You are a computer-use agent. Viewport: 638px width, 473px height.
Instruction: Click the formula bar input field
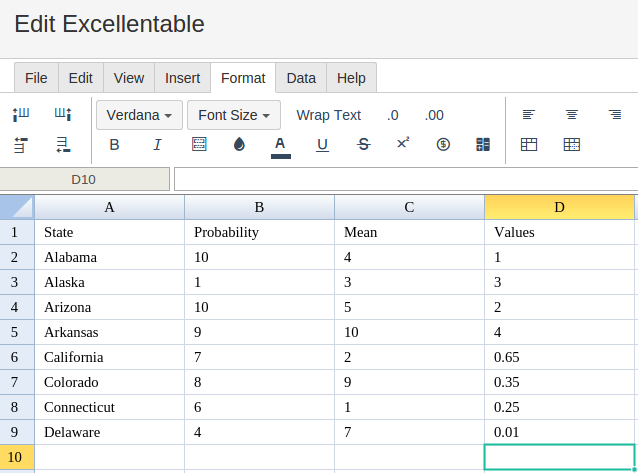click(405, 180)
